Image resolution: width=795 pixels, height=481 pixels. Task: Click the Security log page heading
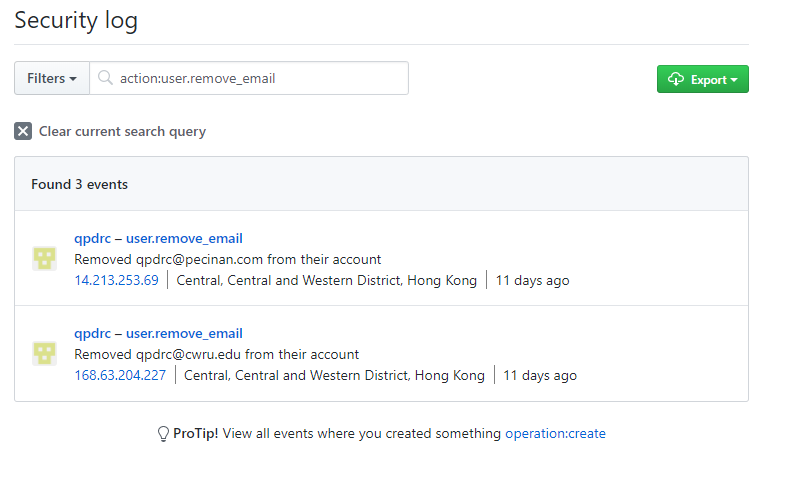pos(76,20)
